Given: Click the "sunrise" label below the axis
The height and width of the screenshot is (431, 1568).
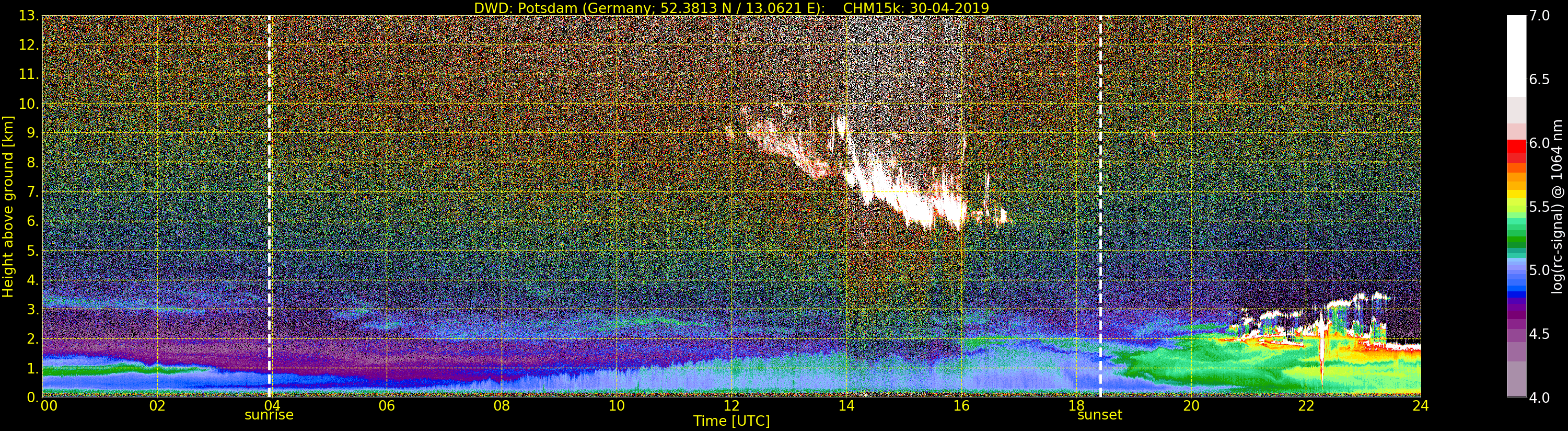Looking at the screenshot, I should (269, 415).
